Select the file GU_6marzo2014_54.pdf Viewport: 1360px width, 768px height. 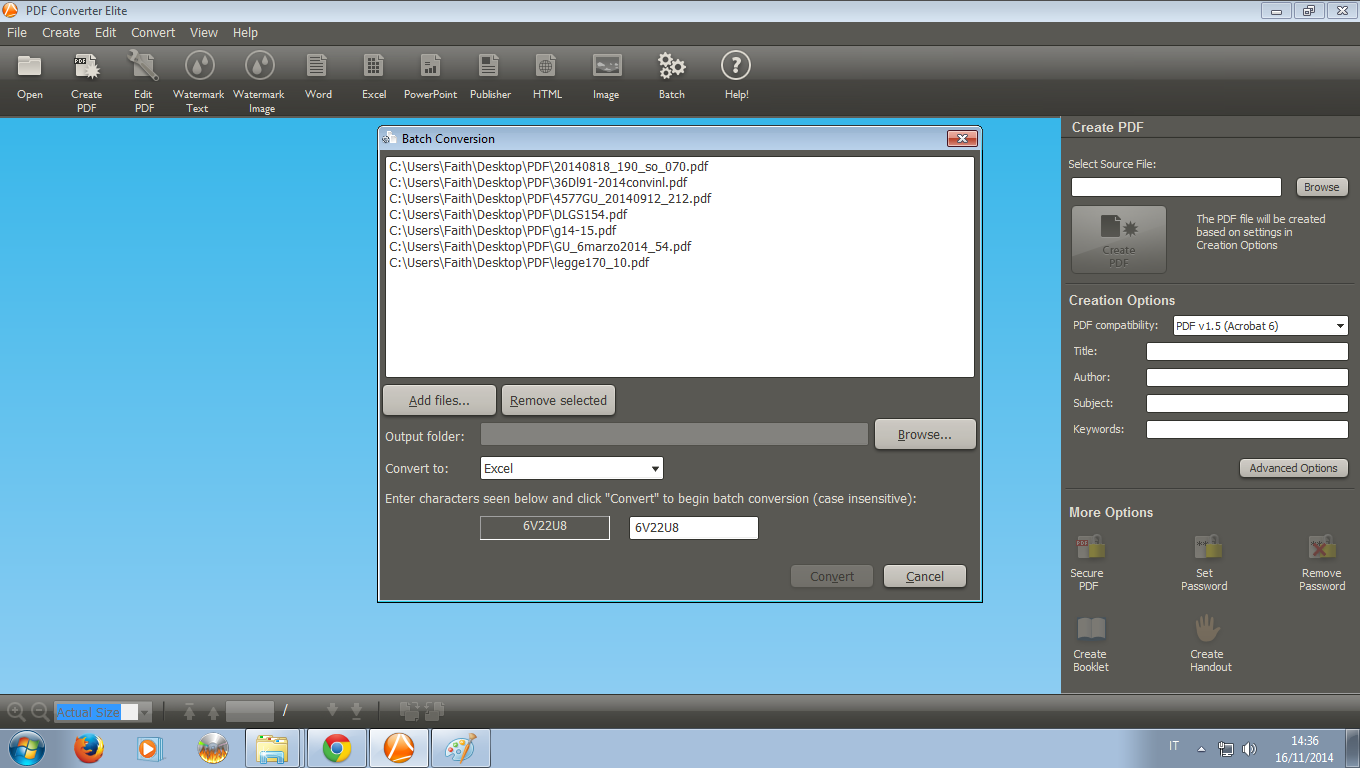tap(540, 247)
